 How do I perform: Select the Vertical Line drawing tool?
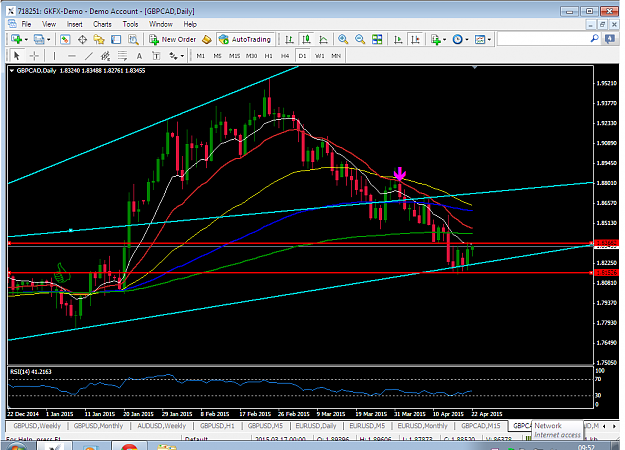point(55,56)
